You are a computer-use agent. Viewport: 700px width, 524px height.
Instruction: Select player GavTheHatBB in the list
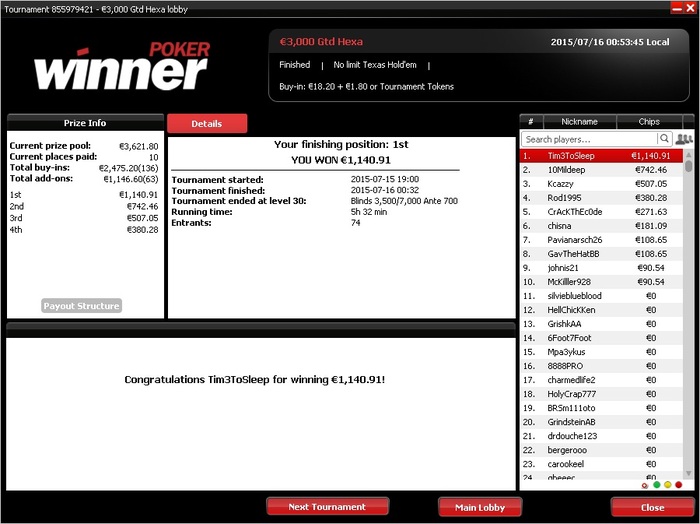coord(601,254)
